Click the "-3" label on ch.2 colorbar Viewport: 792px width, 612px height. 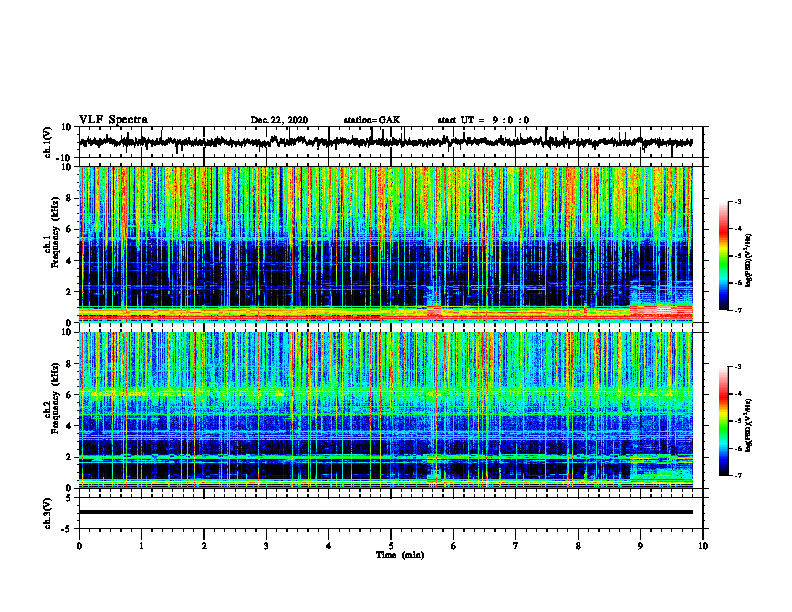(737, 367)
